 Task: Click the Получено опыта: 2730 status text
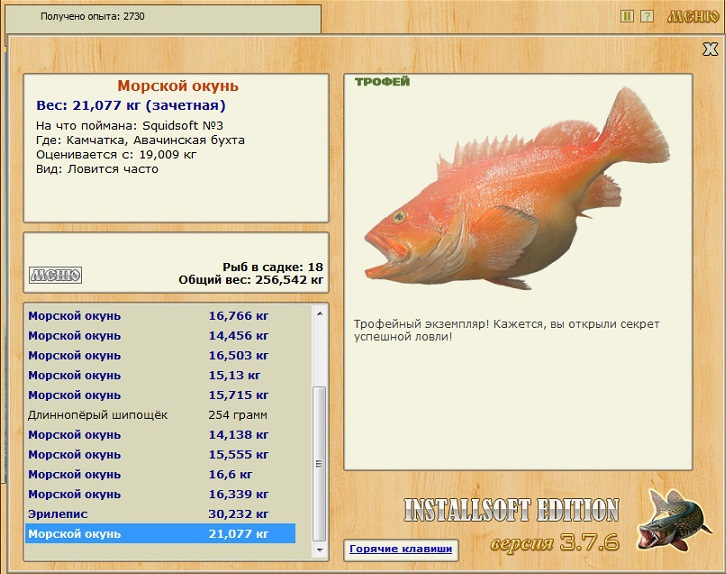(92, 17)
